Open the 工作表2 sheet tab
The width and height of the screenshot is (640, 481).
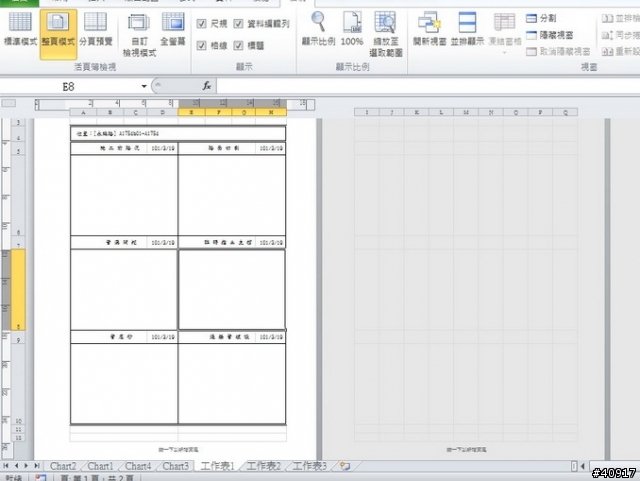264,466
